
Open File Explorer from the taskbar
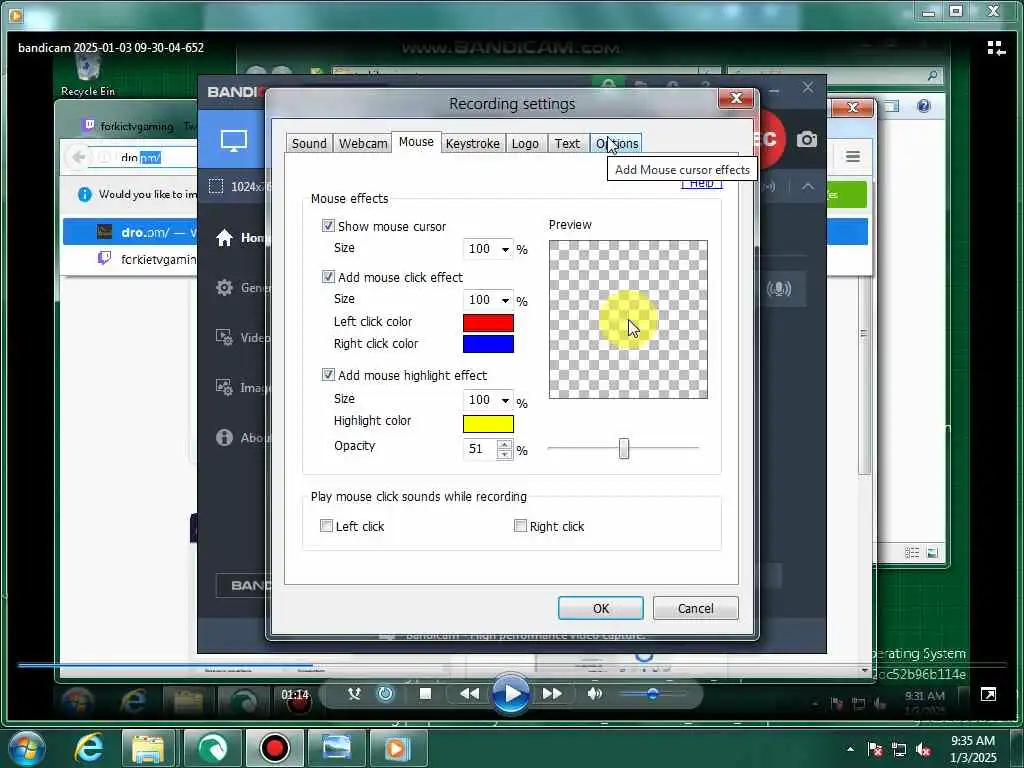click(148, 748)
